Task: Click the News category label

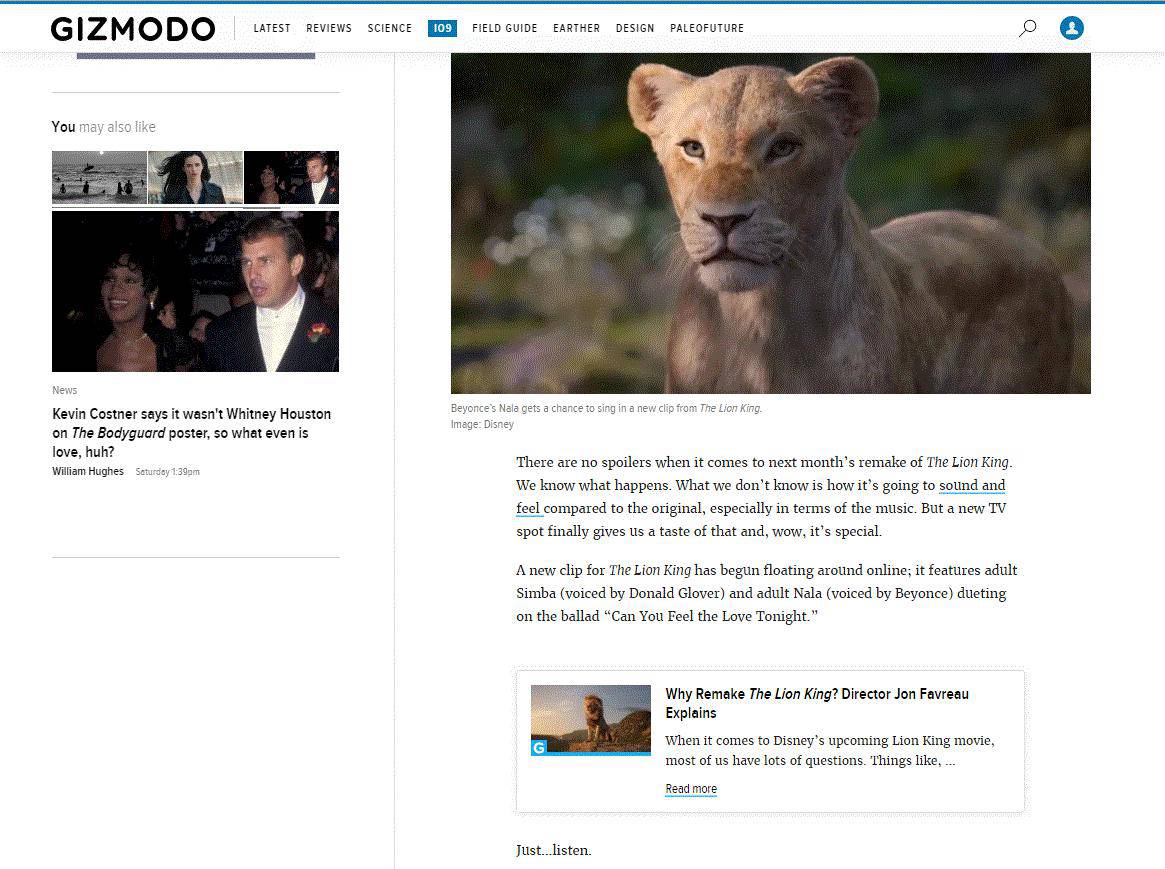Action: [65, 390]
